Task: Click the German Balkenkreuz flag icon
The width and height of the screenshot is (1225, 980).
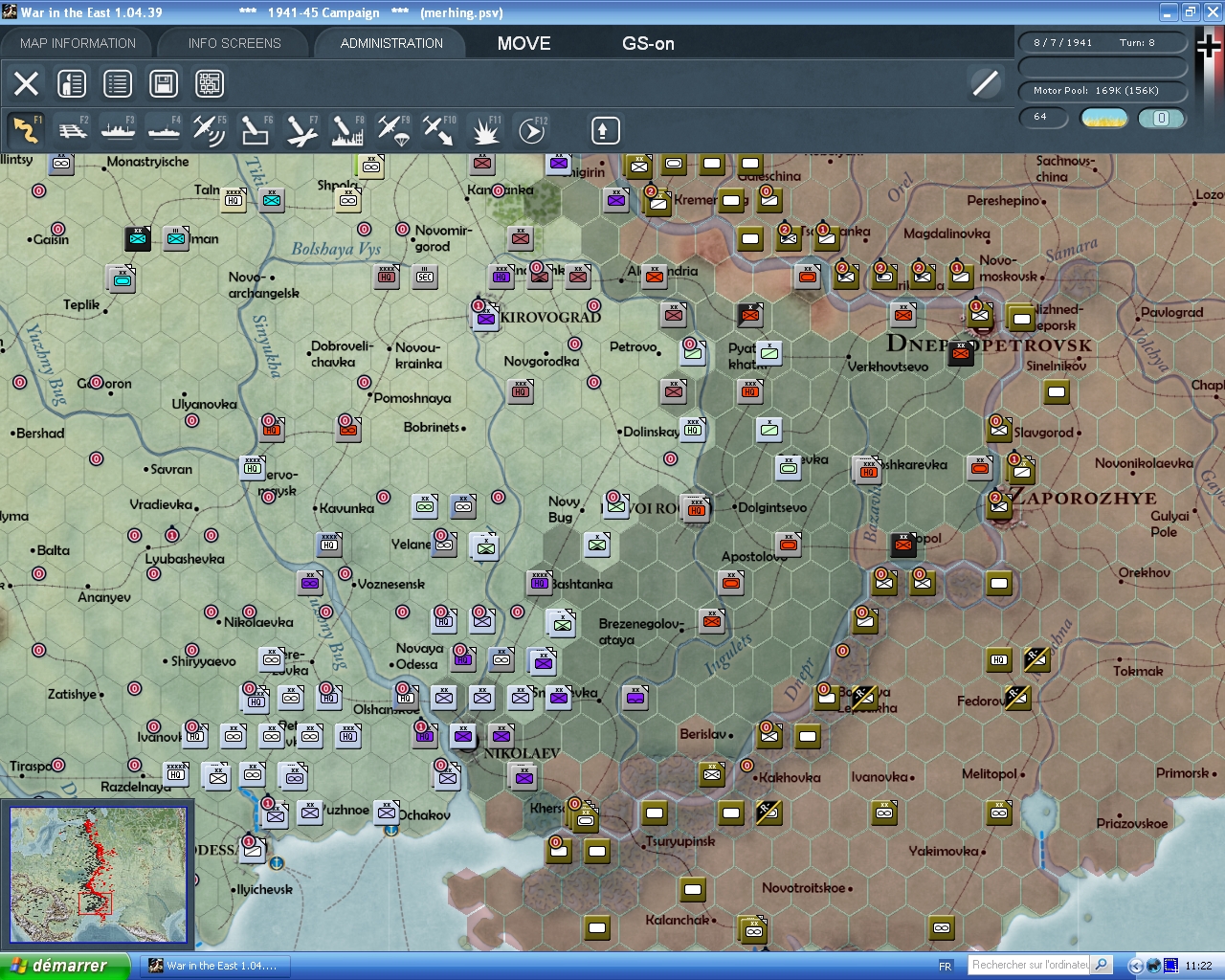Action: (x=1209, y=46)
